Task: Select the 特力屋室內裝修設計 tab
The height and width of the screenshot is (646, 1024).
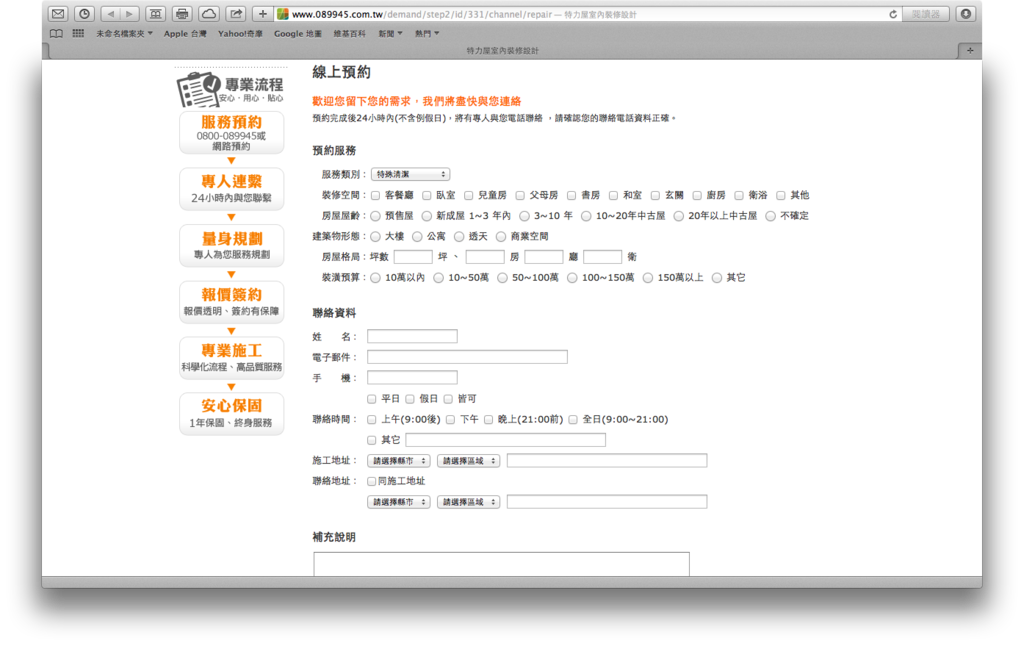Action: pos(502,50)
